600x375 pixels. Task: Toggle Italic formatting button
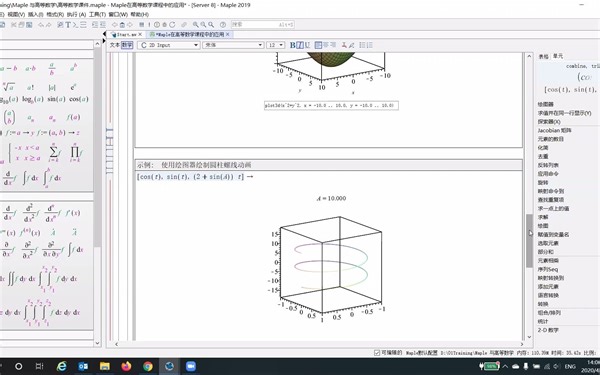[x=300, y=45]
